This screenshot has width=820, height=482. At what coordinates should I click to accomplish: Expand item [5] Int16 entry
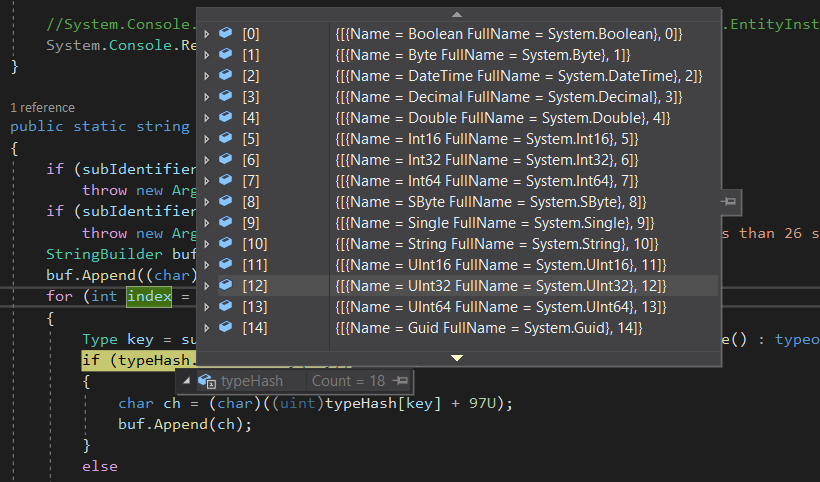tap(207, 139)
